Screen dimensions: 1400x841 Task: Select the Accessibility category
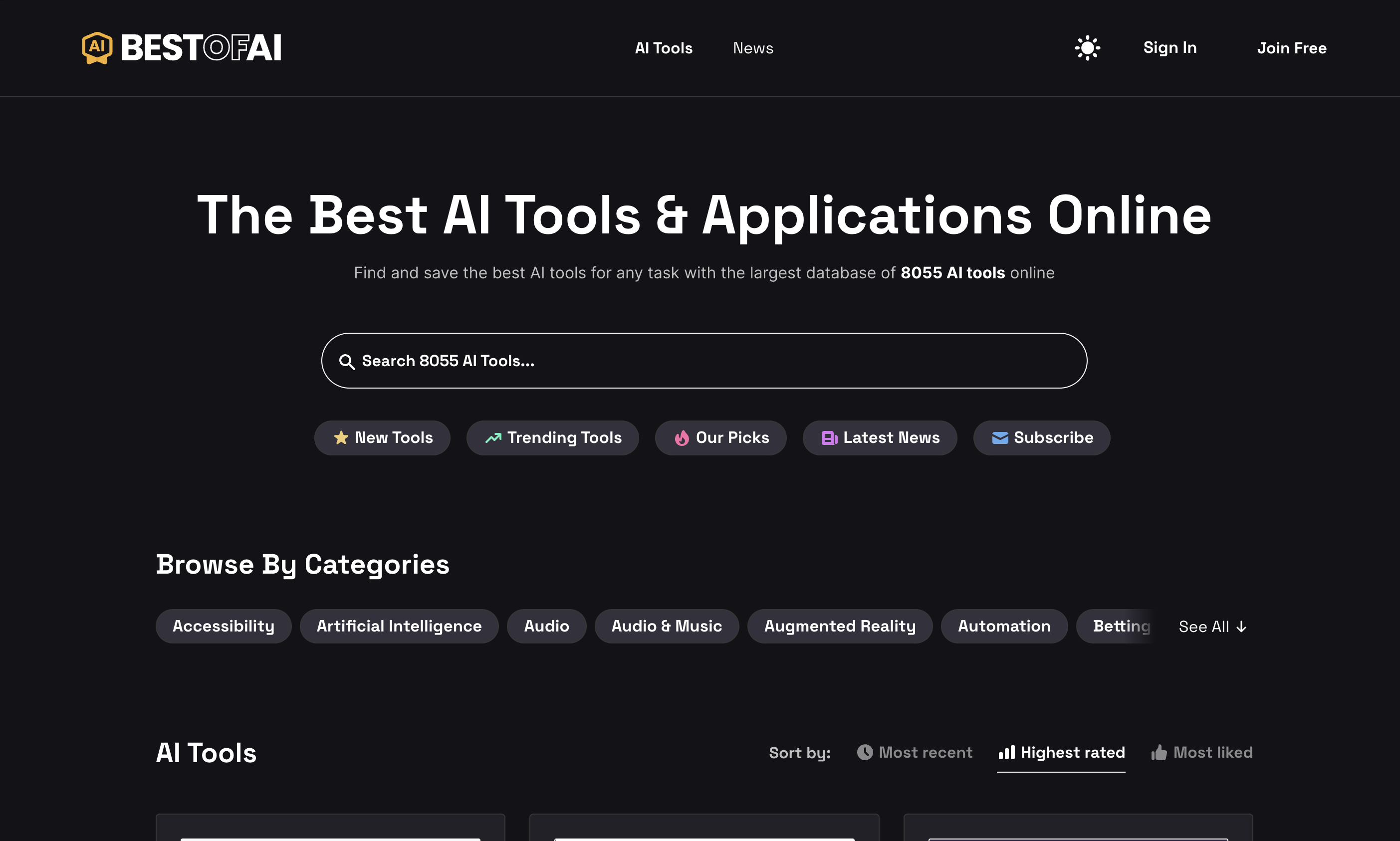coord(224,626)
